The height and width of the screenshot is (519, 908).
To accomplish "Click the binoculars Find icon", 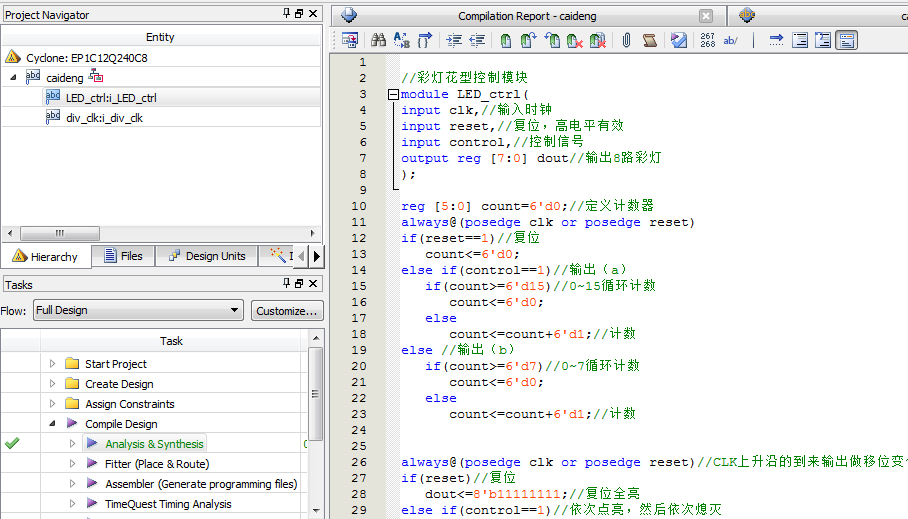I will click(x=378, y=40).
